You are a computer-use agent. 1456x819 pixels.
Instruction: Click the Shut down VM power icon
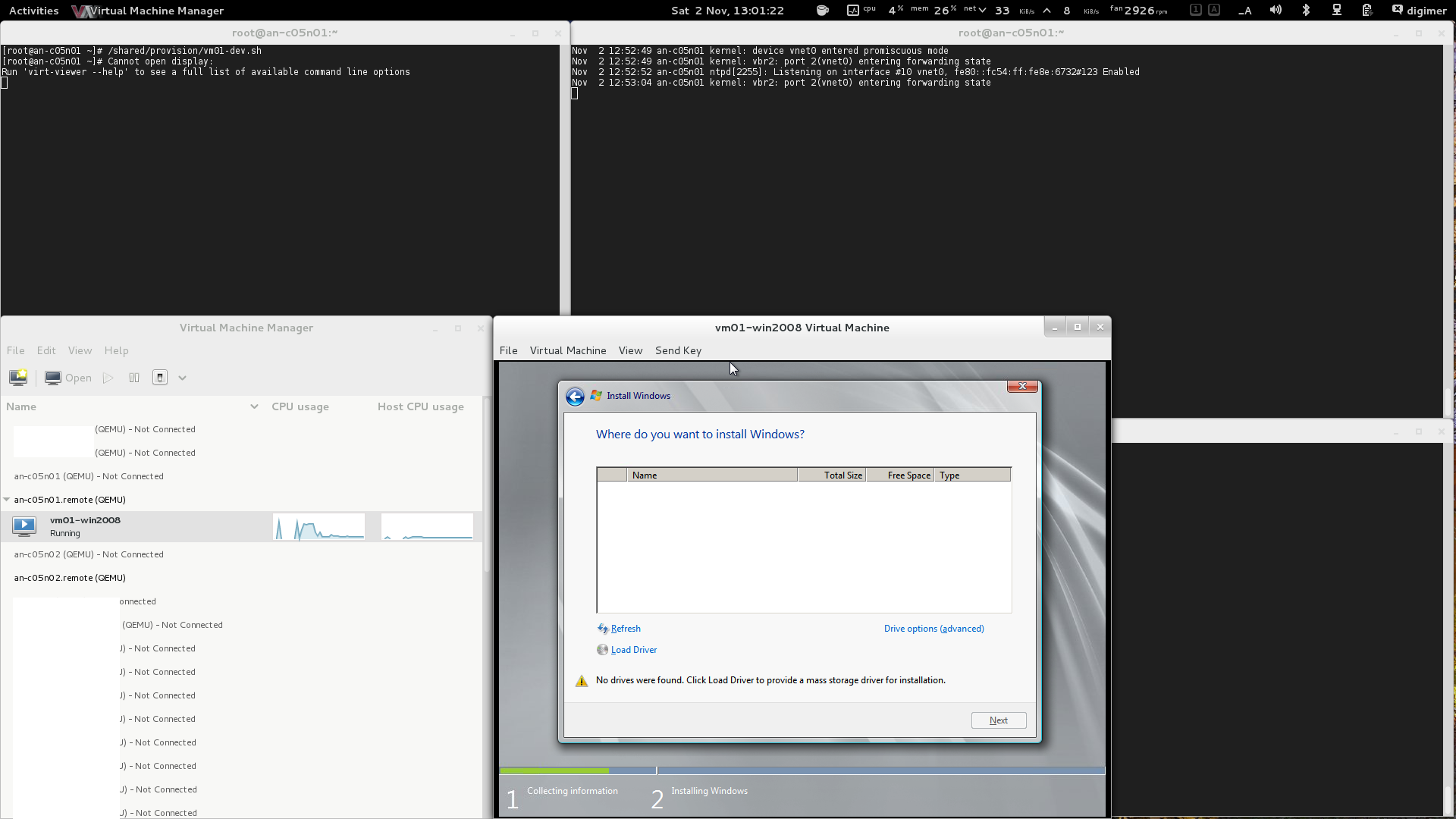(160, 378)
